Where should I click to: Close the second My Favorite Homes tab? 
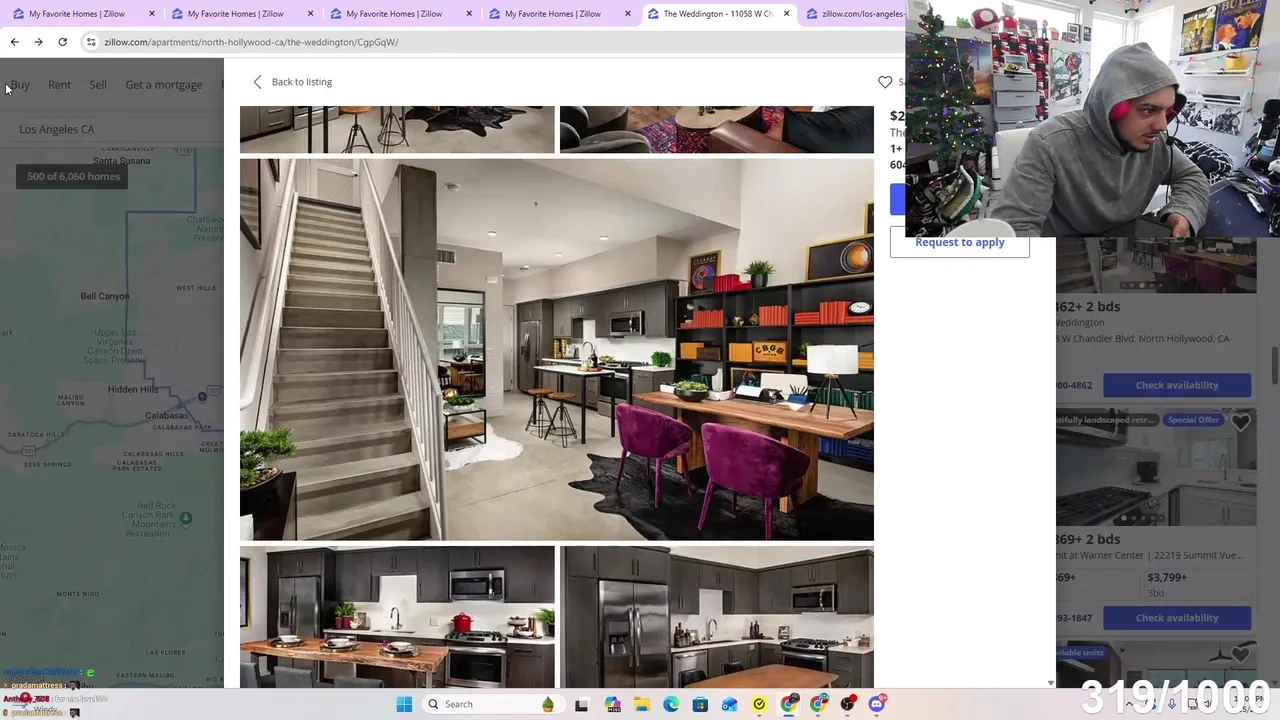point(311,14)
